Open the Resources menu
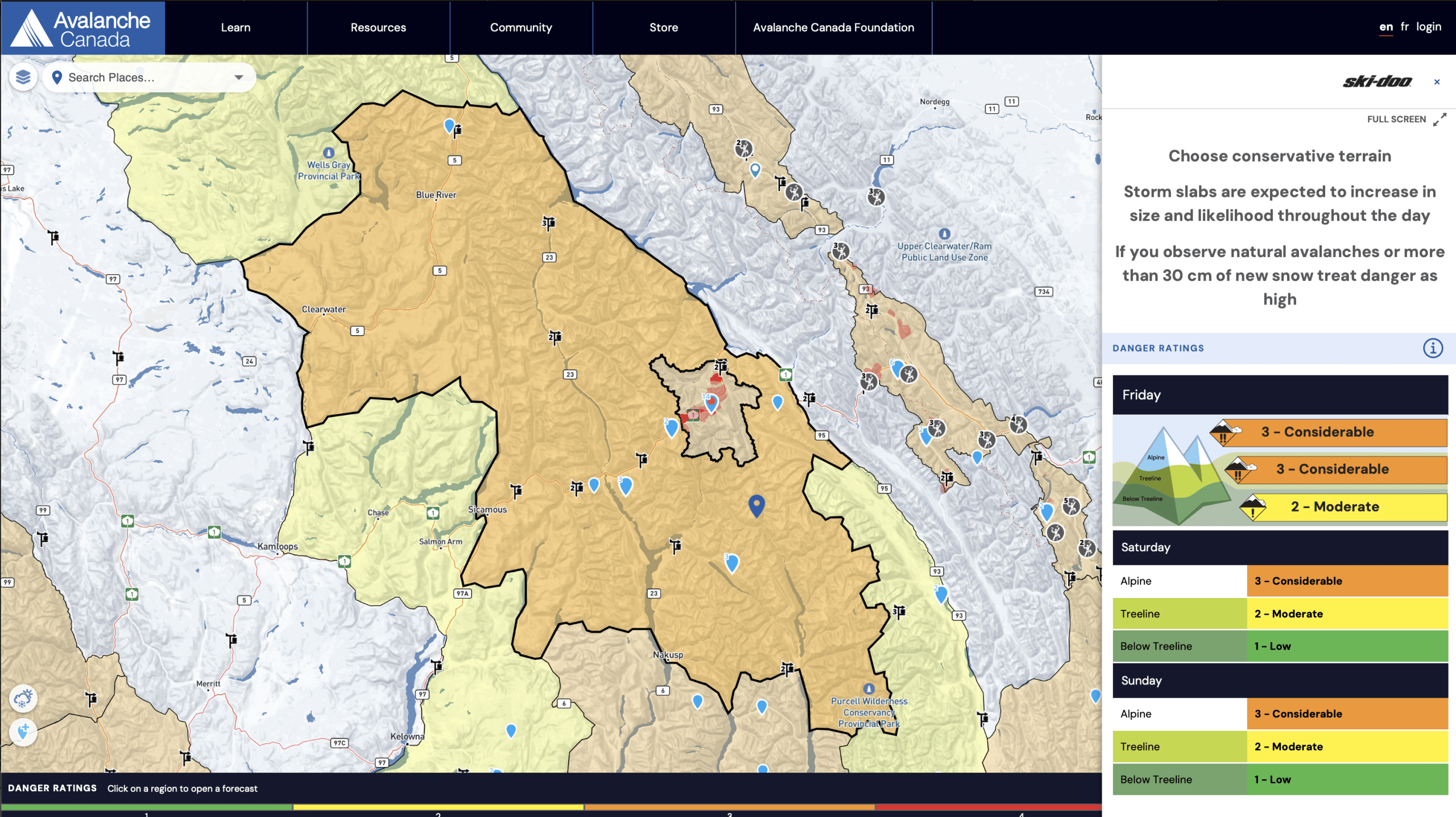This screenshot has width=1456, height=817. coord(378,27)
